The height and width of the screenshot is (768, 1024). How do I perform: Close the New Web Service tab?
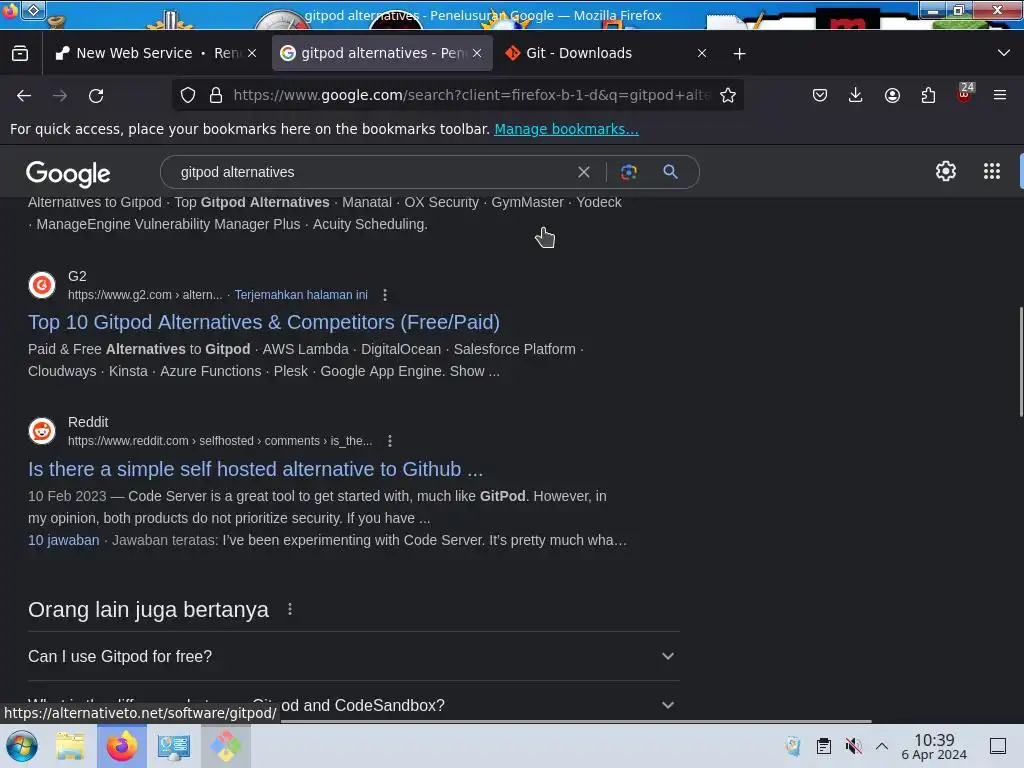point(252,53)
